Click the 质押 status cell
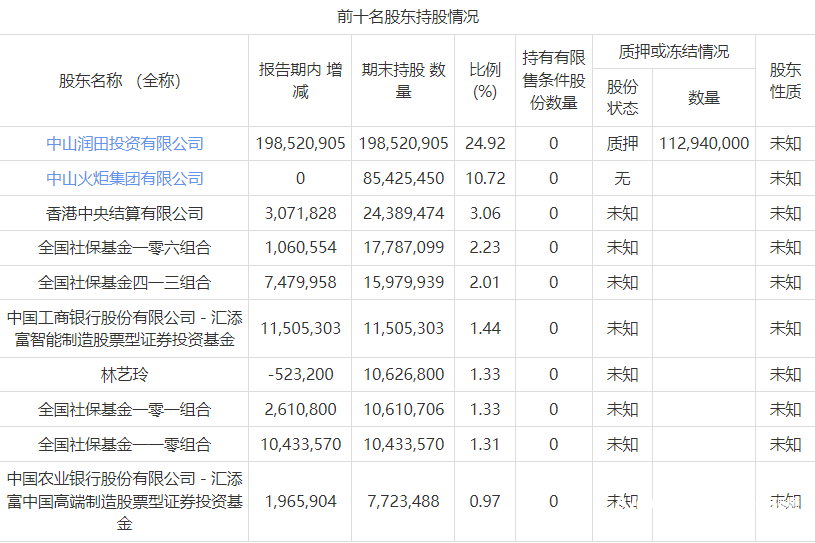This screenshot has width=815, height=543. coord(622,144)
